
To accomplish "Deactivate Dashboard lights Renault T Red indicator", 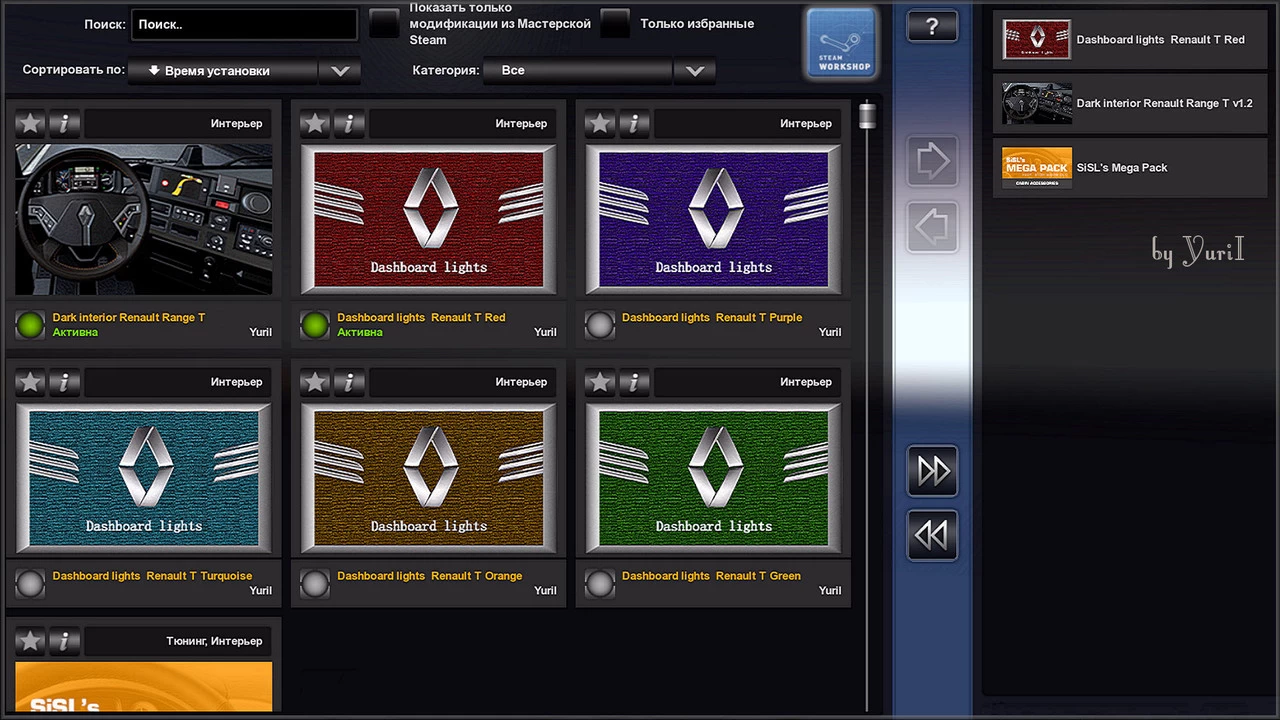I will (x=316, y=325).
